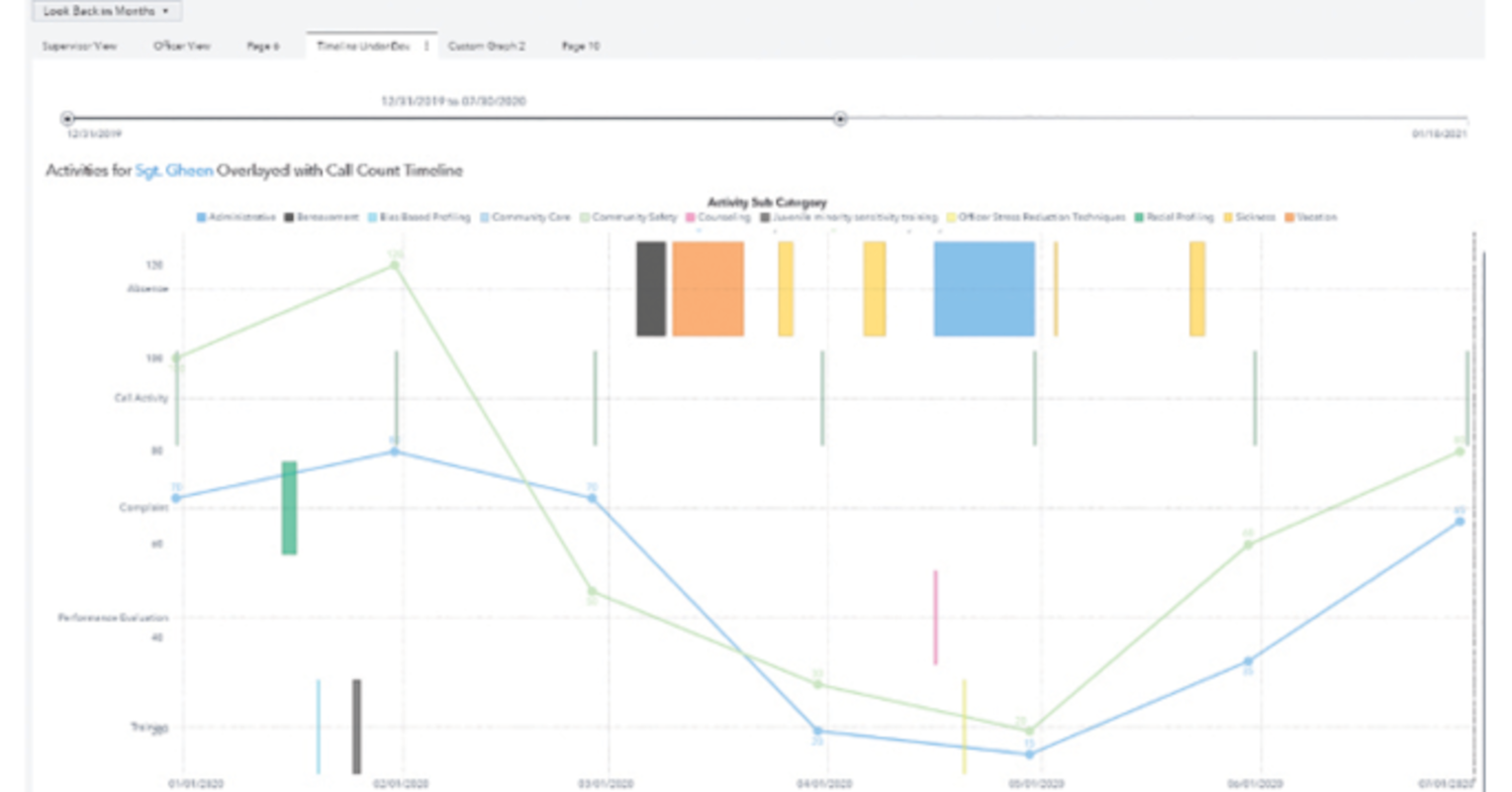Toggle the Community Safety series visibility
This screenshot has height=792, width=1512.
pyautogui.click(x=585, y=217)
